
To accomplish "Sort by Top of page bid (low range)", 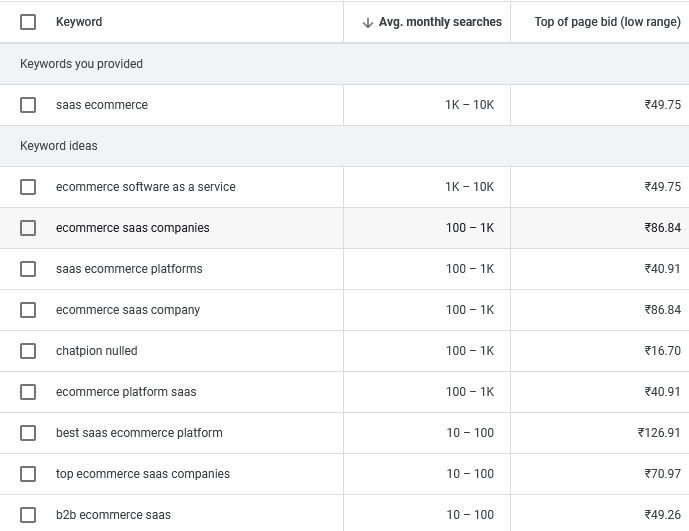I will pyautogui.click(x=607, y=22).
